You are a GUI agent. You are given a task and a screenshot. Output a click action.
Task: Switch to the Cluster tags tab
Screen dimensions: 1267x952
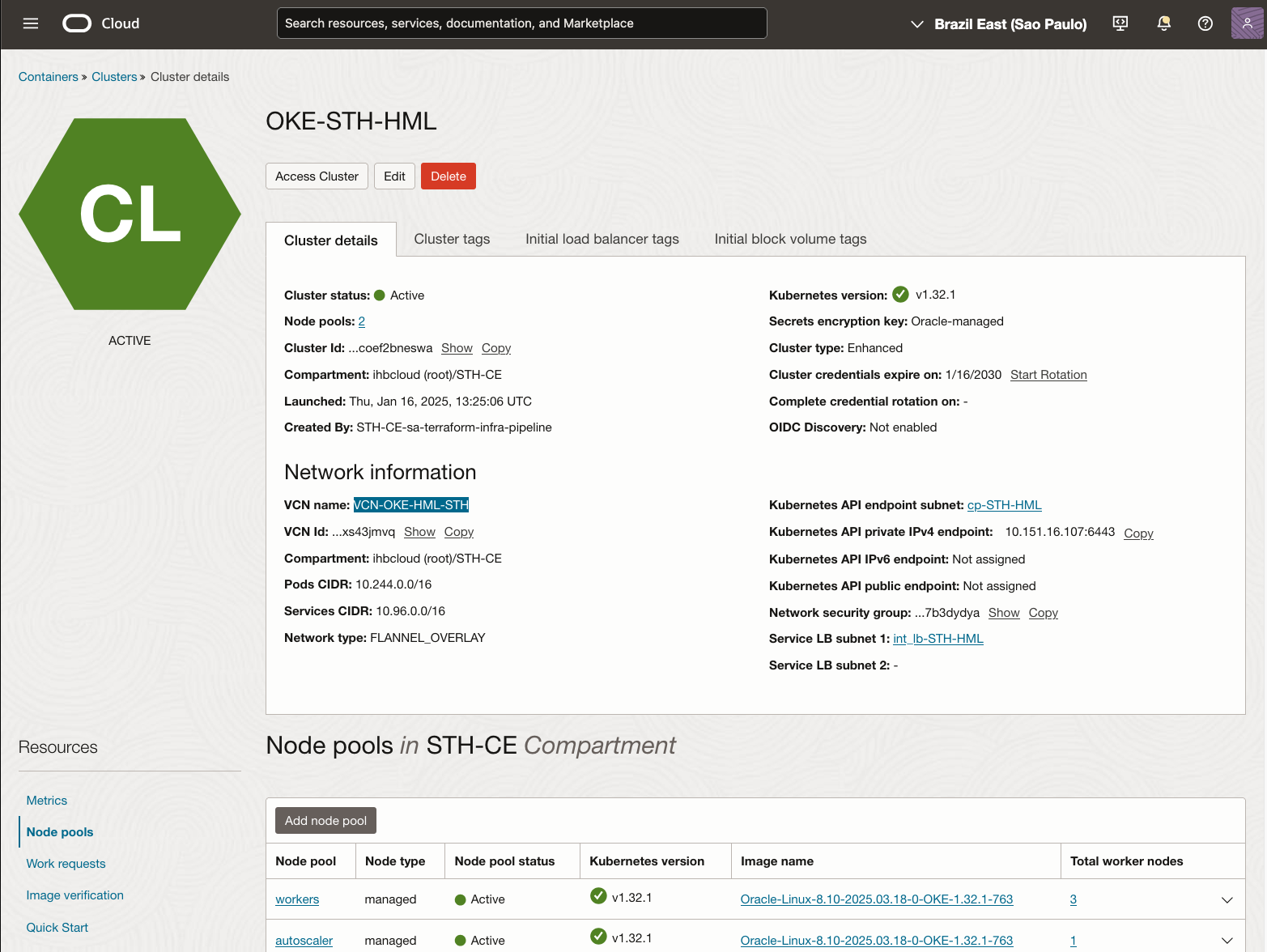pyautogui.click(x=452, y=238)
